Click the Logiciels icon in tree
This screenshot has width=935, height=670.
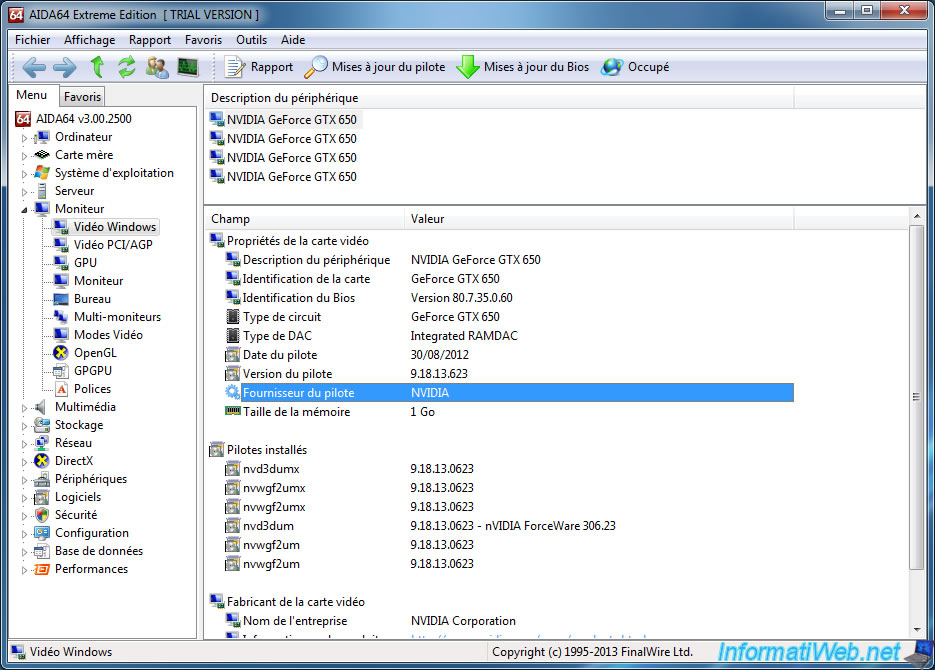click(x=42, y=497)
